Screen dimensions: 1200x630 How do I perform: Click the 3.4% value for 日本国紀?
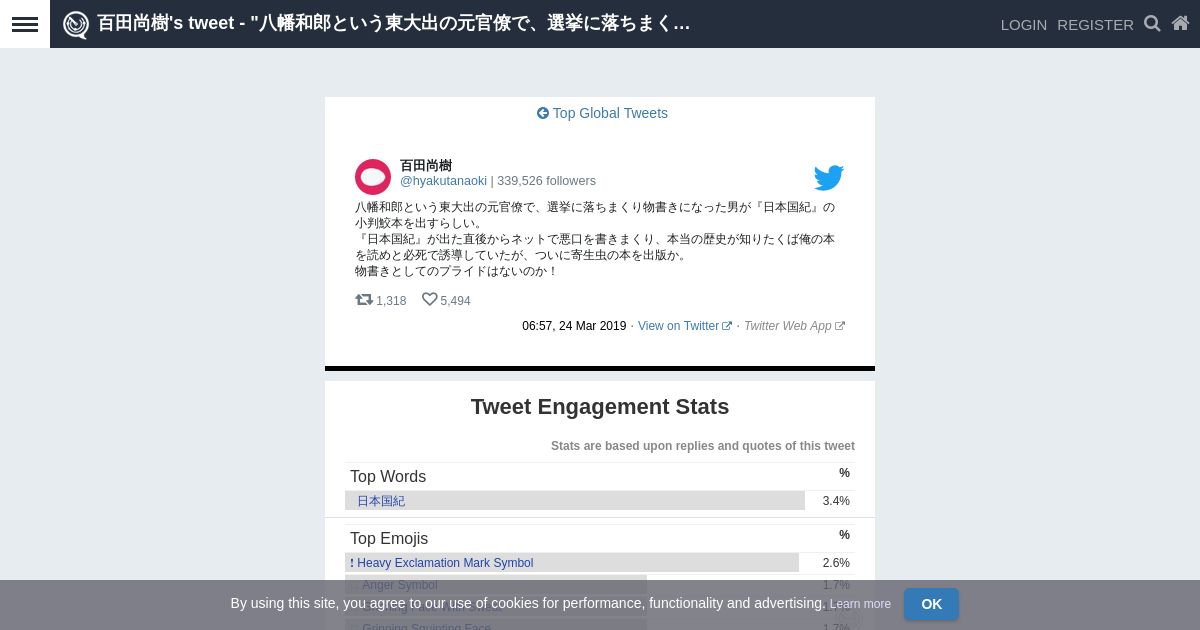click(836, 501)
